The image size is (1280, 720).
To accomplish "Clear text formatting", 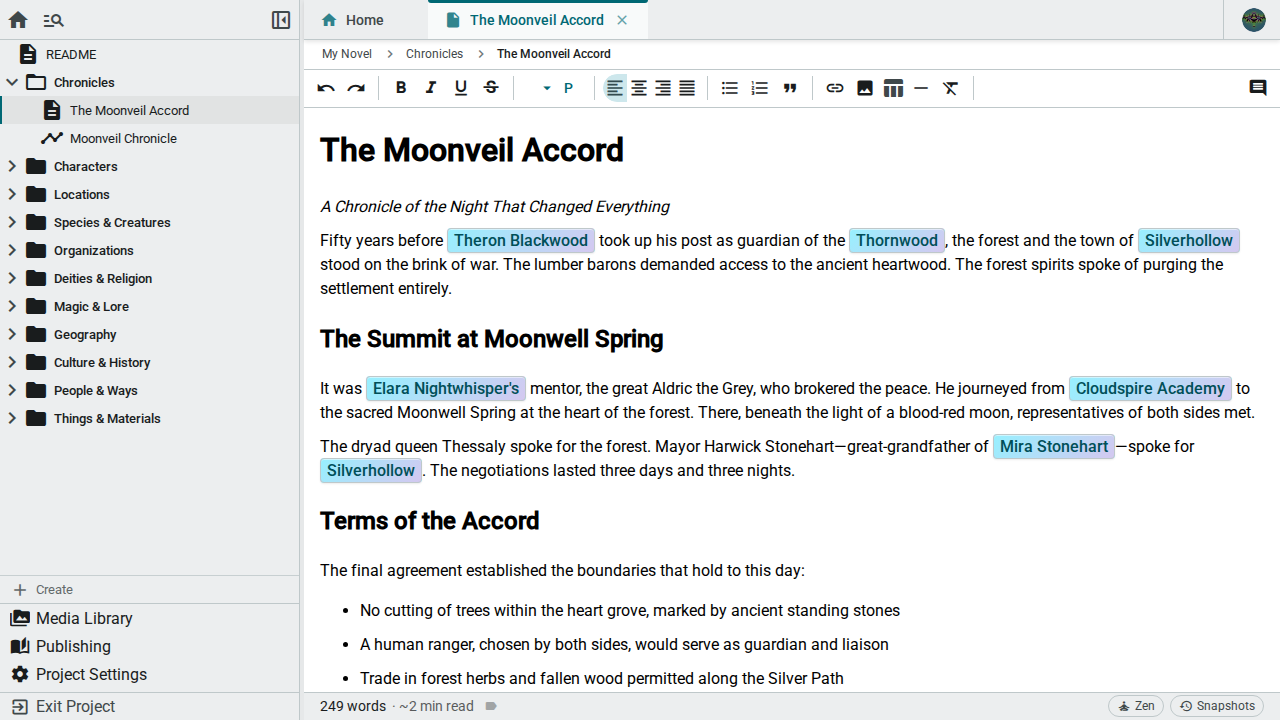I will (951, 88).
